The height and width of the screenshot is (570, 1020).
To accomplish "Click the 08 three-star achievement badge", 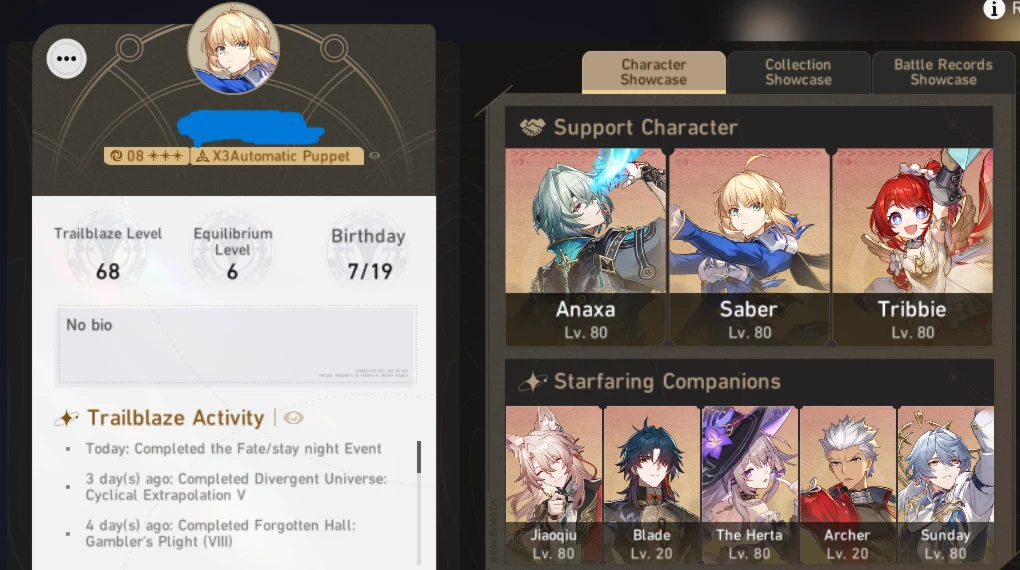I will [x=146, y=156].
